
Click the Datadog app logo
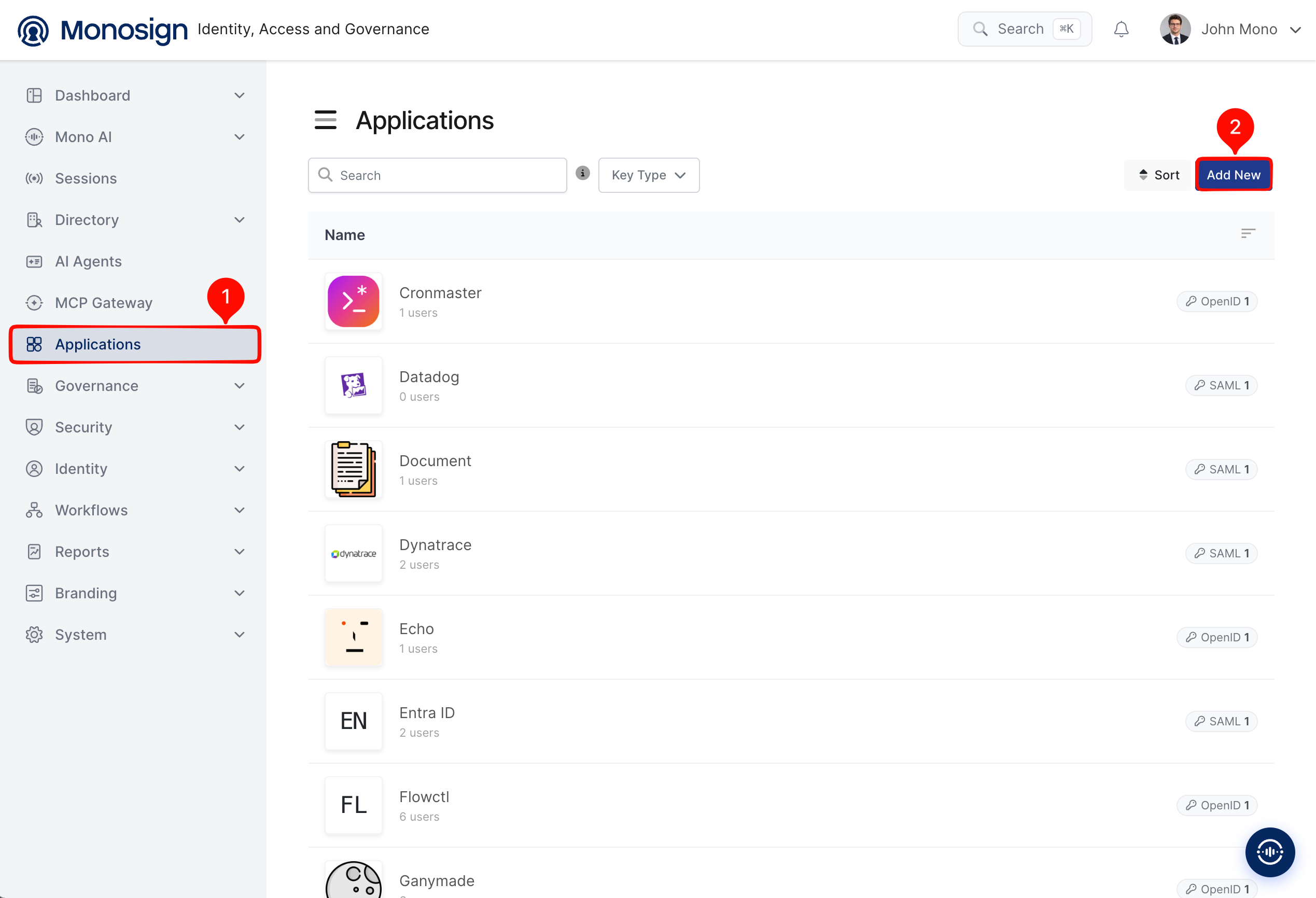click(x=353, y=386)
